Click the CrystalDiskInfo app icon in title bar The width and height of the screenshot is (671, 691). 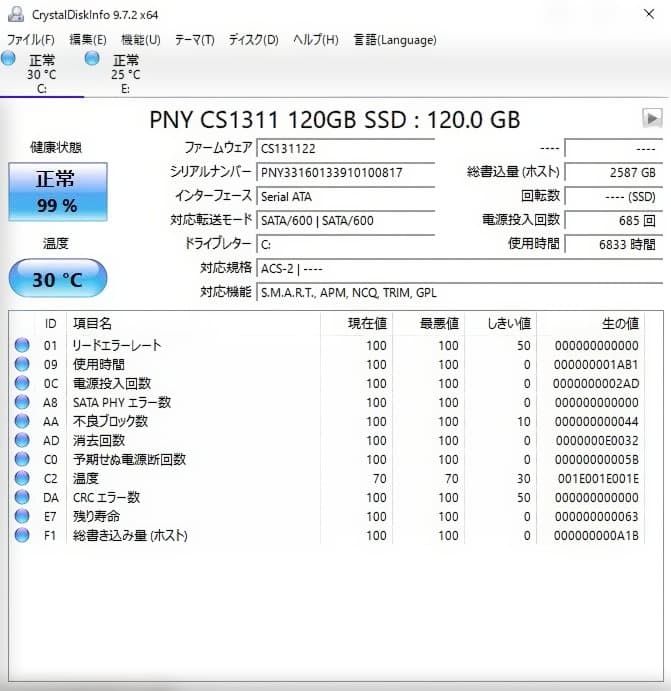16,14
